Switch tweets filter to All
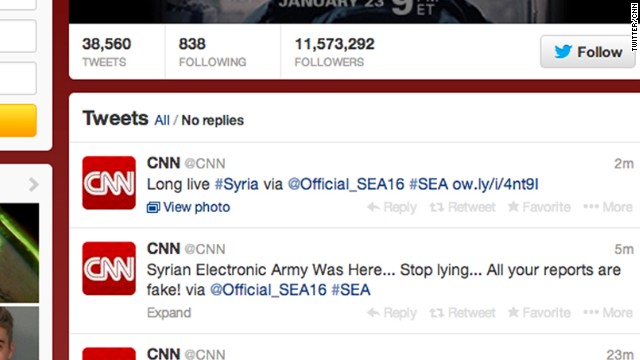 (162, 120)
